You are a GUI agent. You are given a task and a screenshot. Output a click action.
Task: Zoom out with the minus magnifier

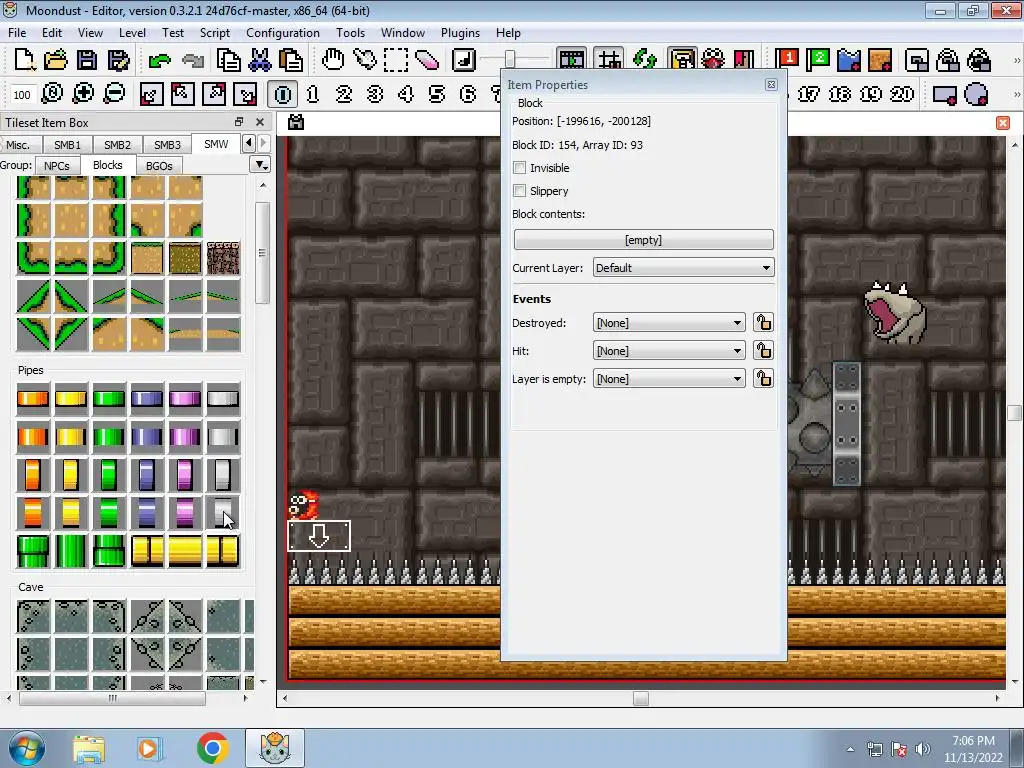114,94
